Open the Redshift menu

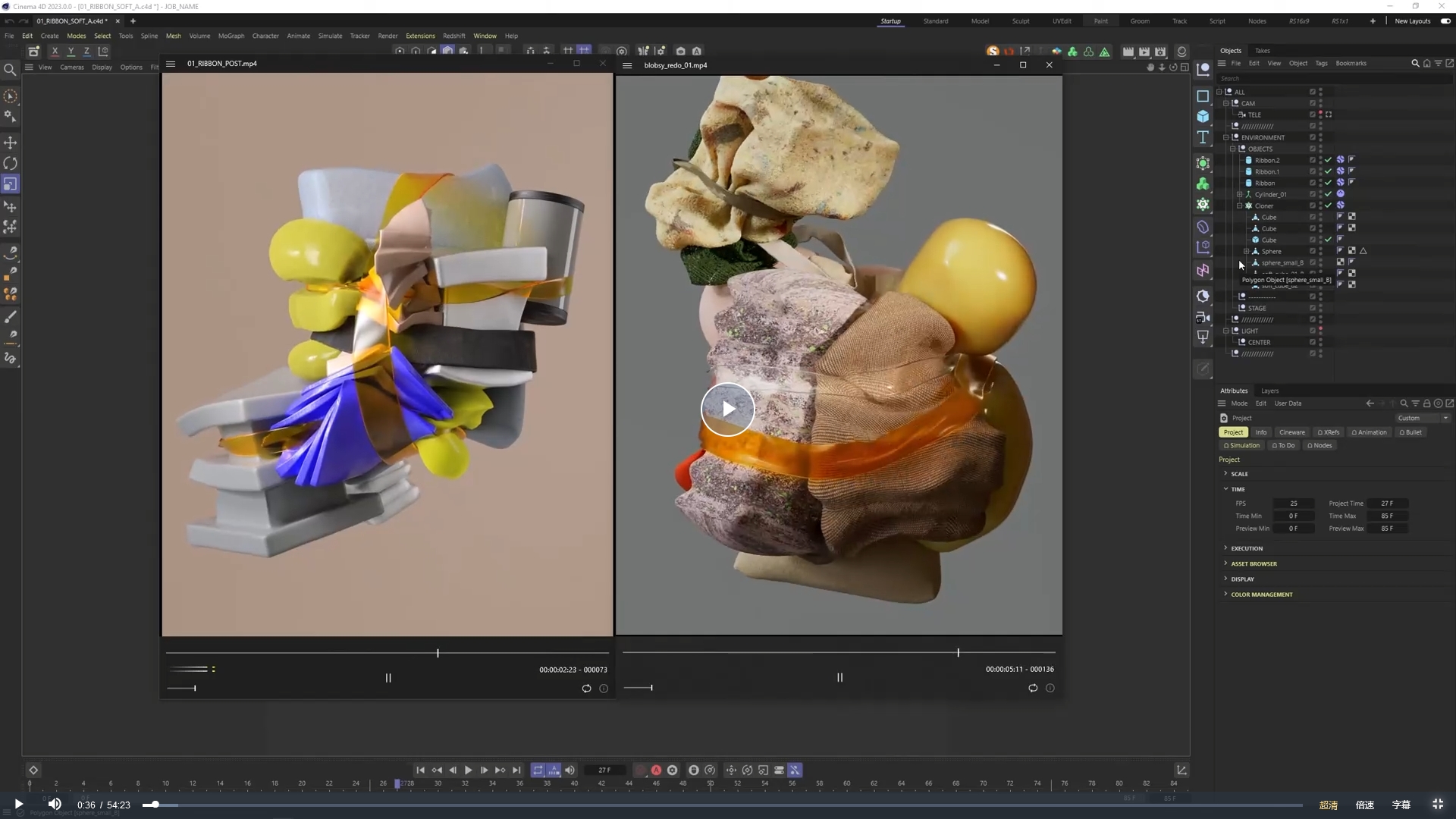454,36
